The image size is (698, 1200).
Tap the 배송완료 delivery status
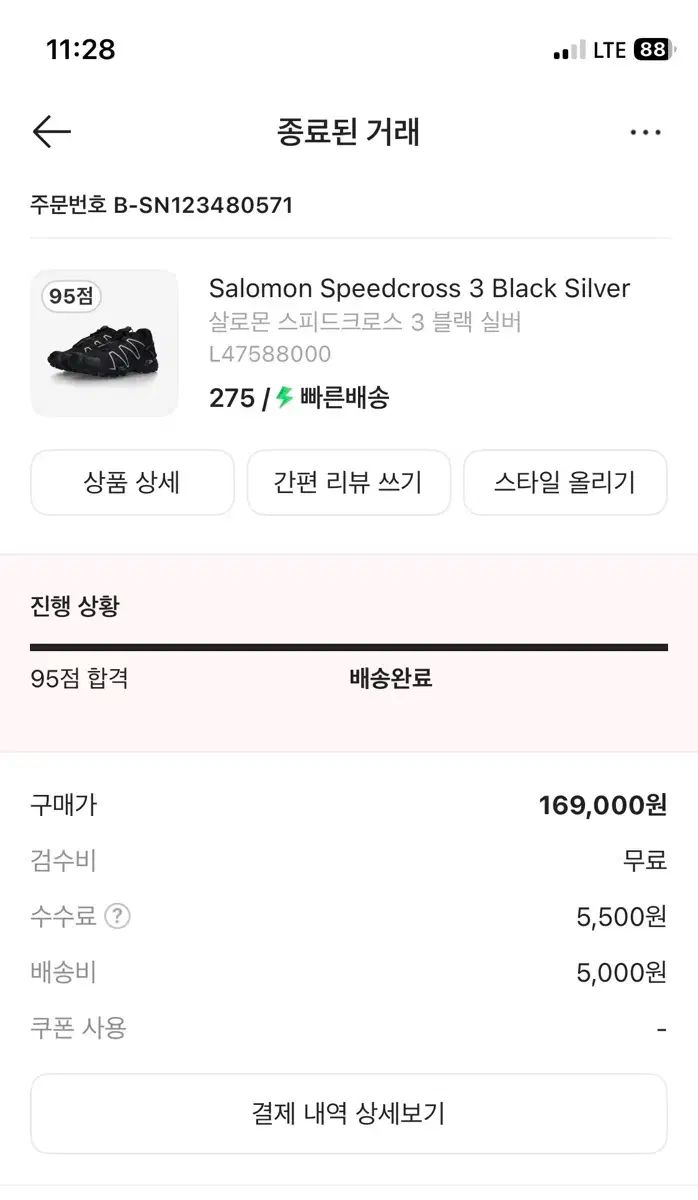(x=390, y=678)
